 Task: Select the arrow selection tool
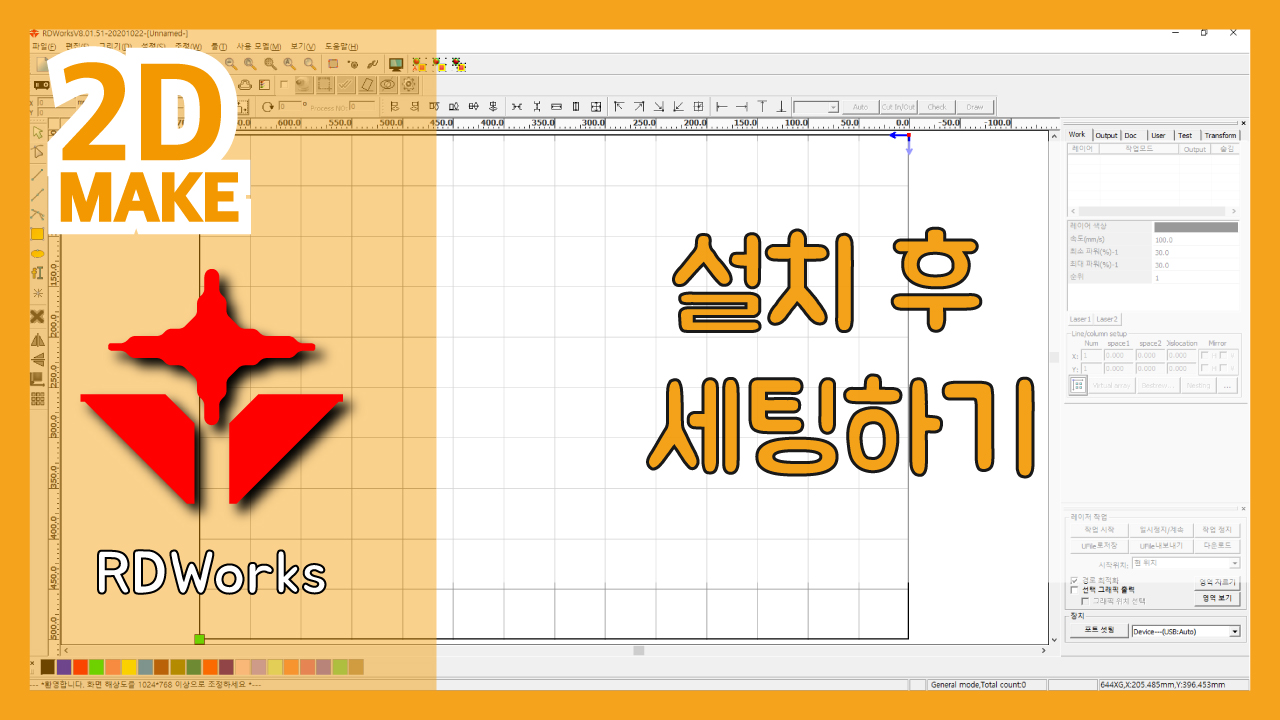tap(38, 132)
